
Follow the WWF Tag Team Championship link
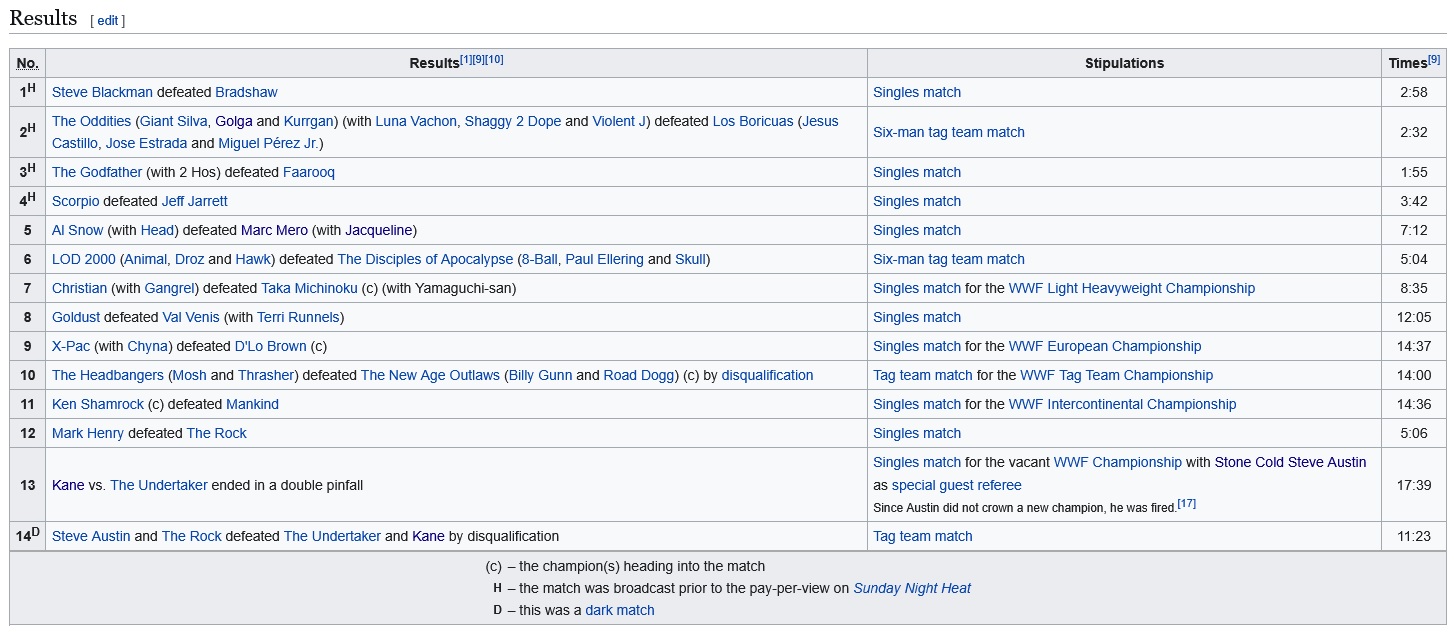click(1116, 375)
